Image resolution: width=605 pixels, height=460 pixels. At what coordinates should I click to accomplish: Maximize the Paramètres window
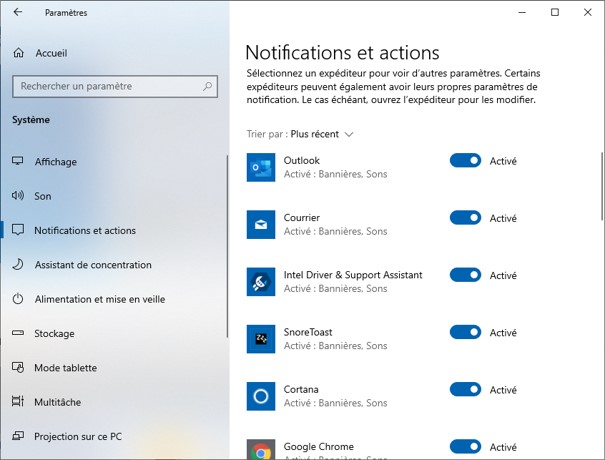click(x=555, y=12)
